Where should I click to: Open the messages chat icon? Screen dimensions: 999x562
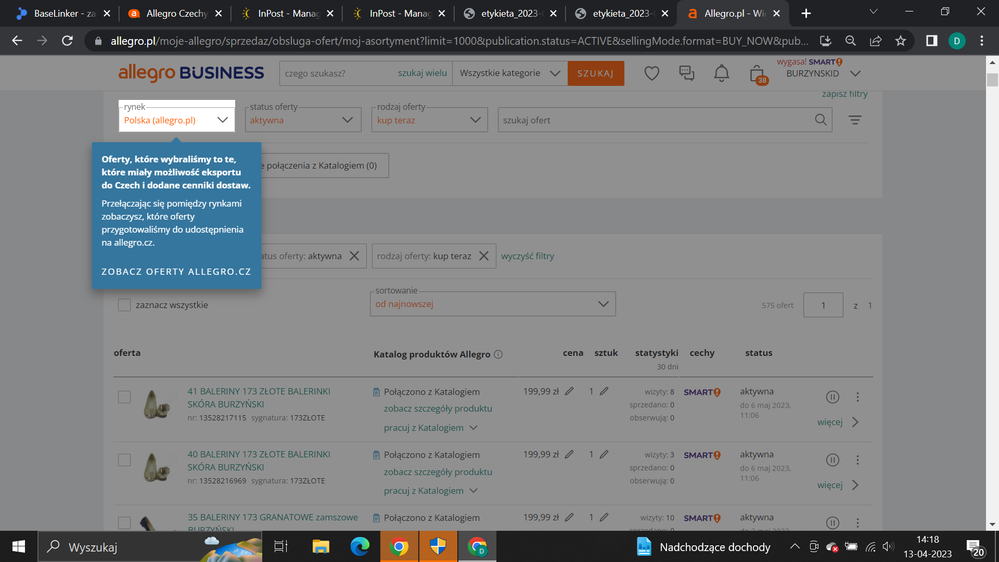coord(686,73)
